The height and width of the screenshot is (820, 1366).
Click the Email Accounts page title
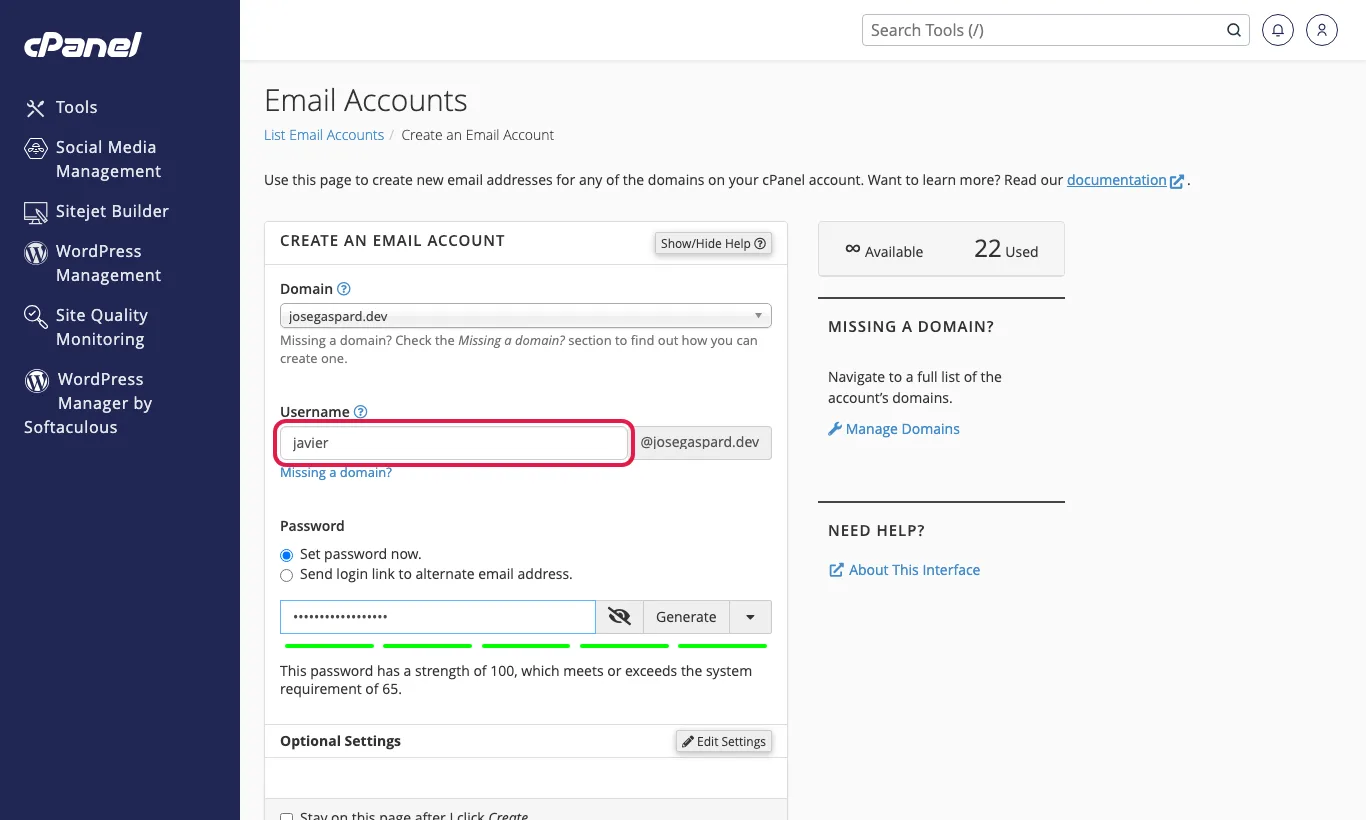pos(366,100)
